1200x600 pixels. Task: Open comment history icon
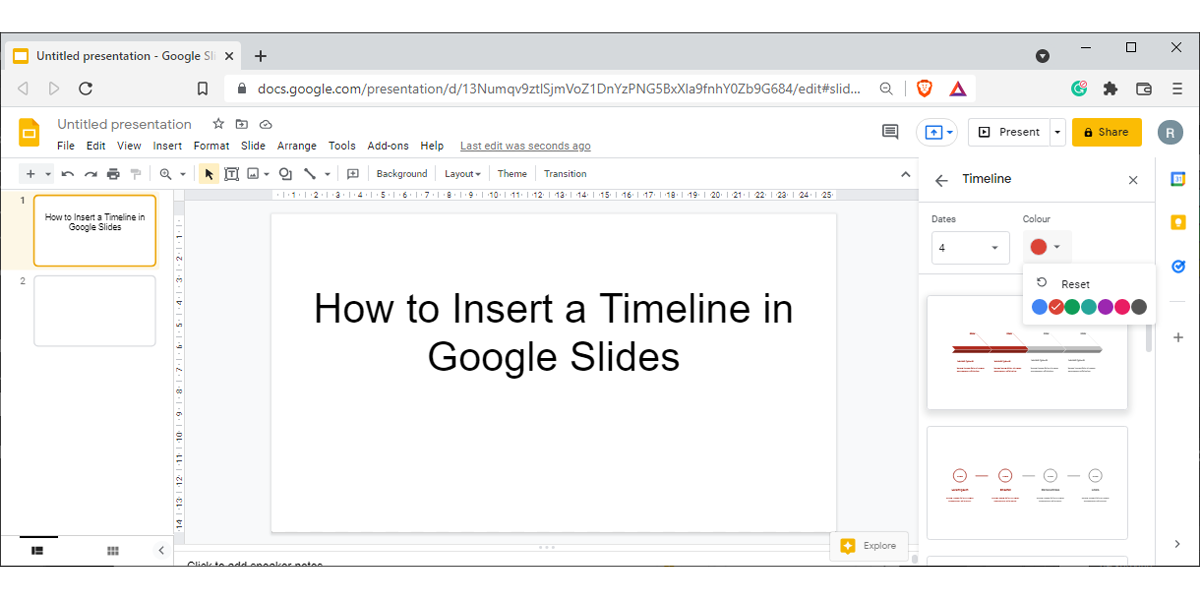tap(890, 132)
